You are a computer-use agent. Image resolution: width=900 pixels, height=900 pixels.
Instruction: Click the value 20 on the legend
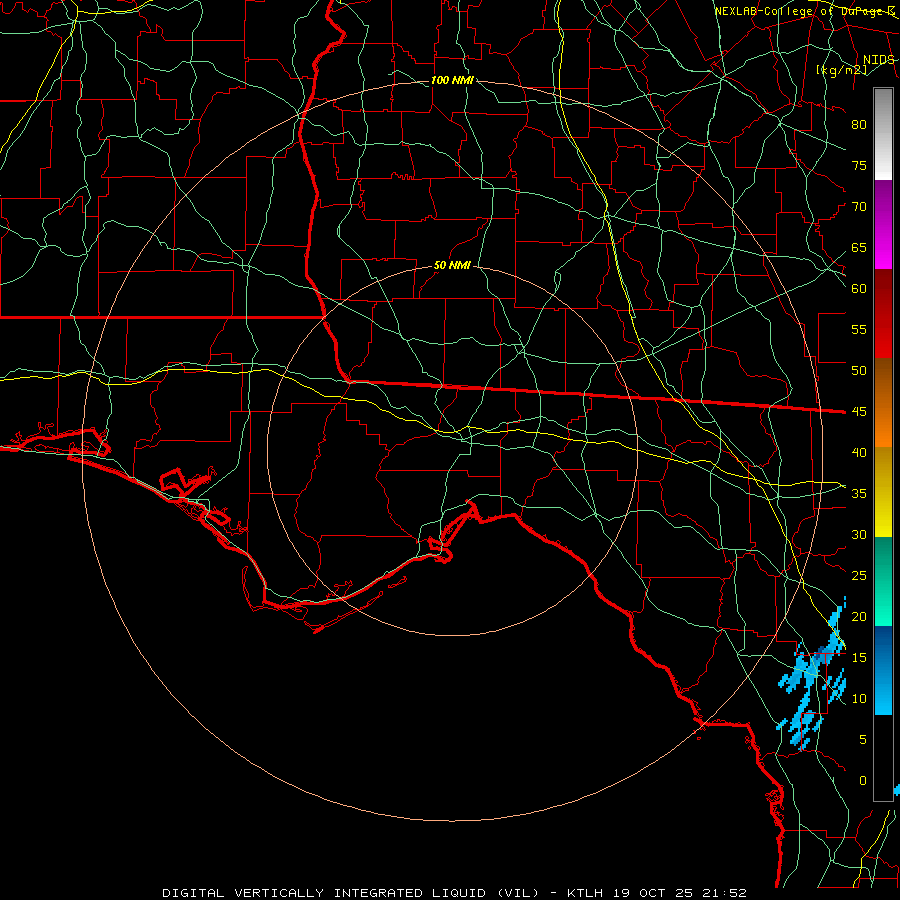(x=859, y=616)
